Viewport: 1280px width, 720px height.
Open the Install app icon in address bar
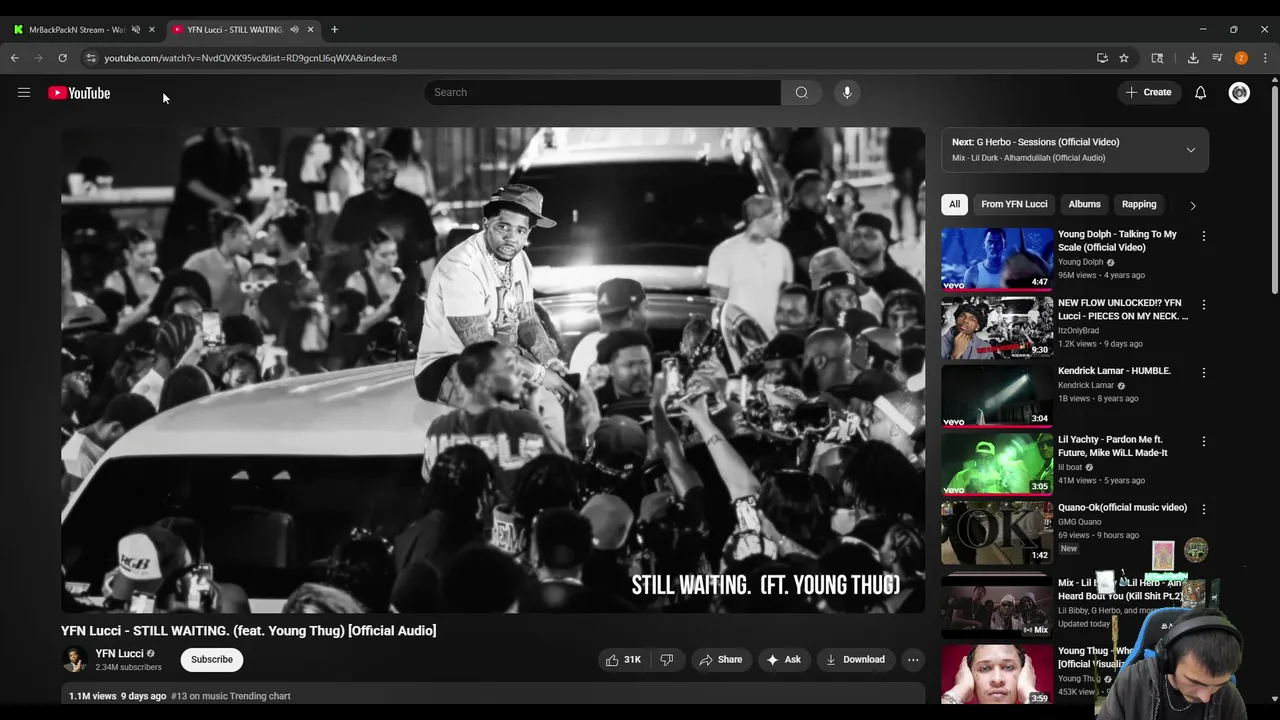[1102, 58]
